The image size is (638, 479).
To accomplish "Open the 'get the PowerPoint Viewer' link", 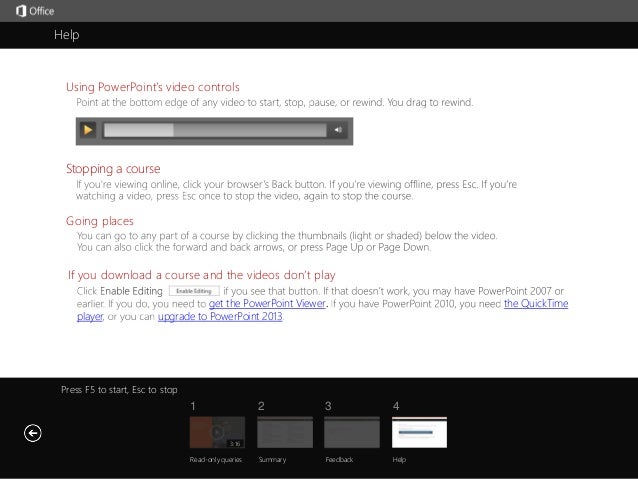I will click(x=267, y=304).
